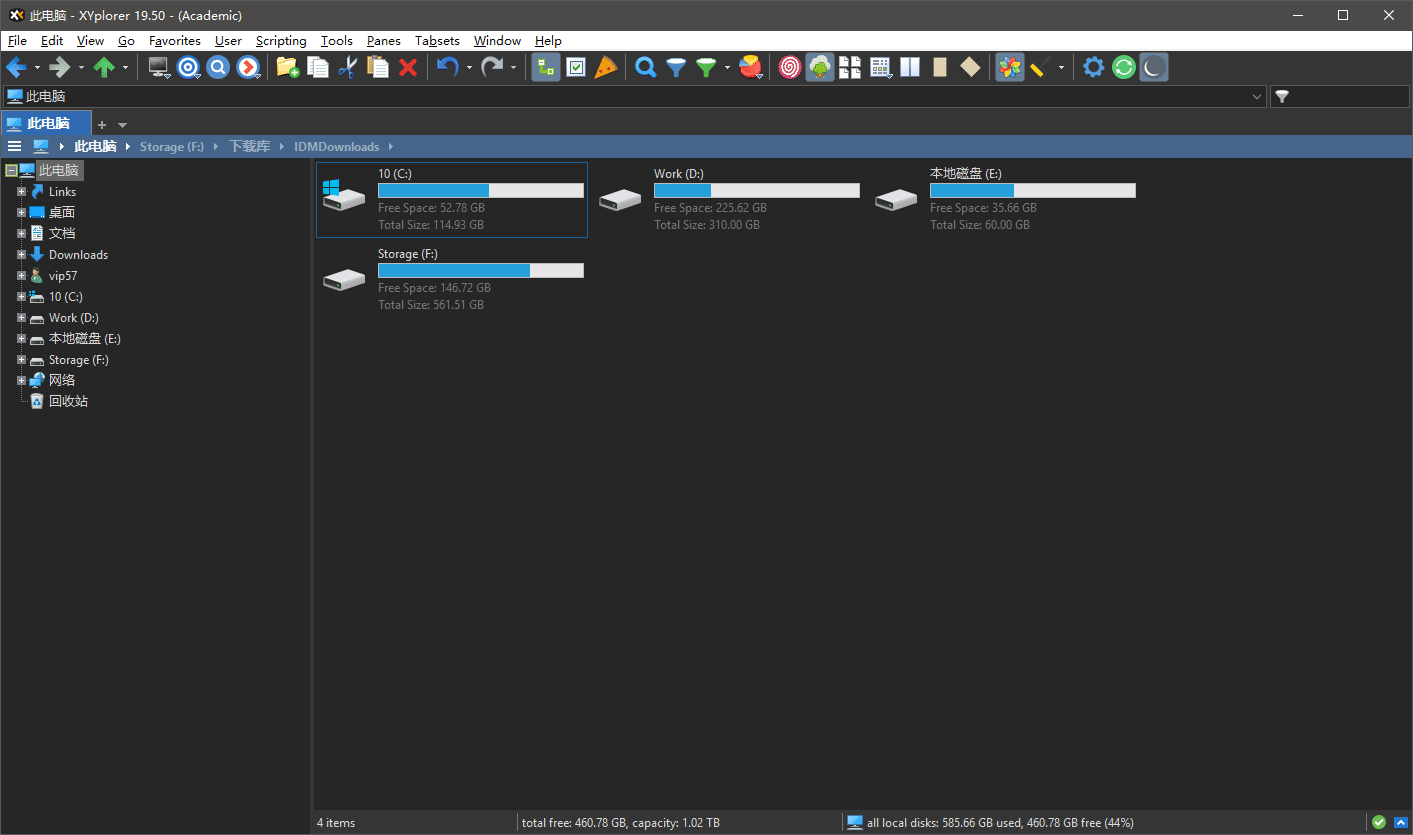Open the Scripting menu
Image resolution: width=1413 pixels, height=835 pixels.
click(x=281, y=41)
